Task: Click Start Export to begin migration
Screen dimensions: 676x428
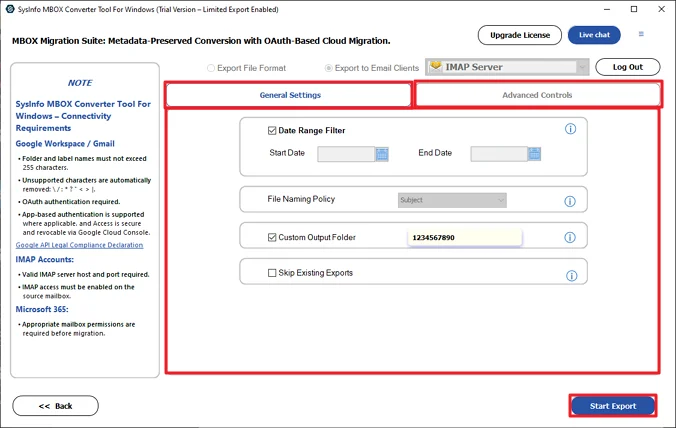Action: tap(613, 406)
